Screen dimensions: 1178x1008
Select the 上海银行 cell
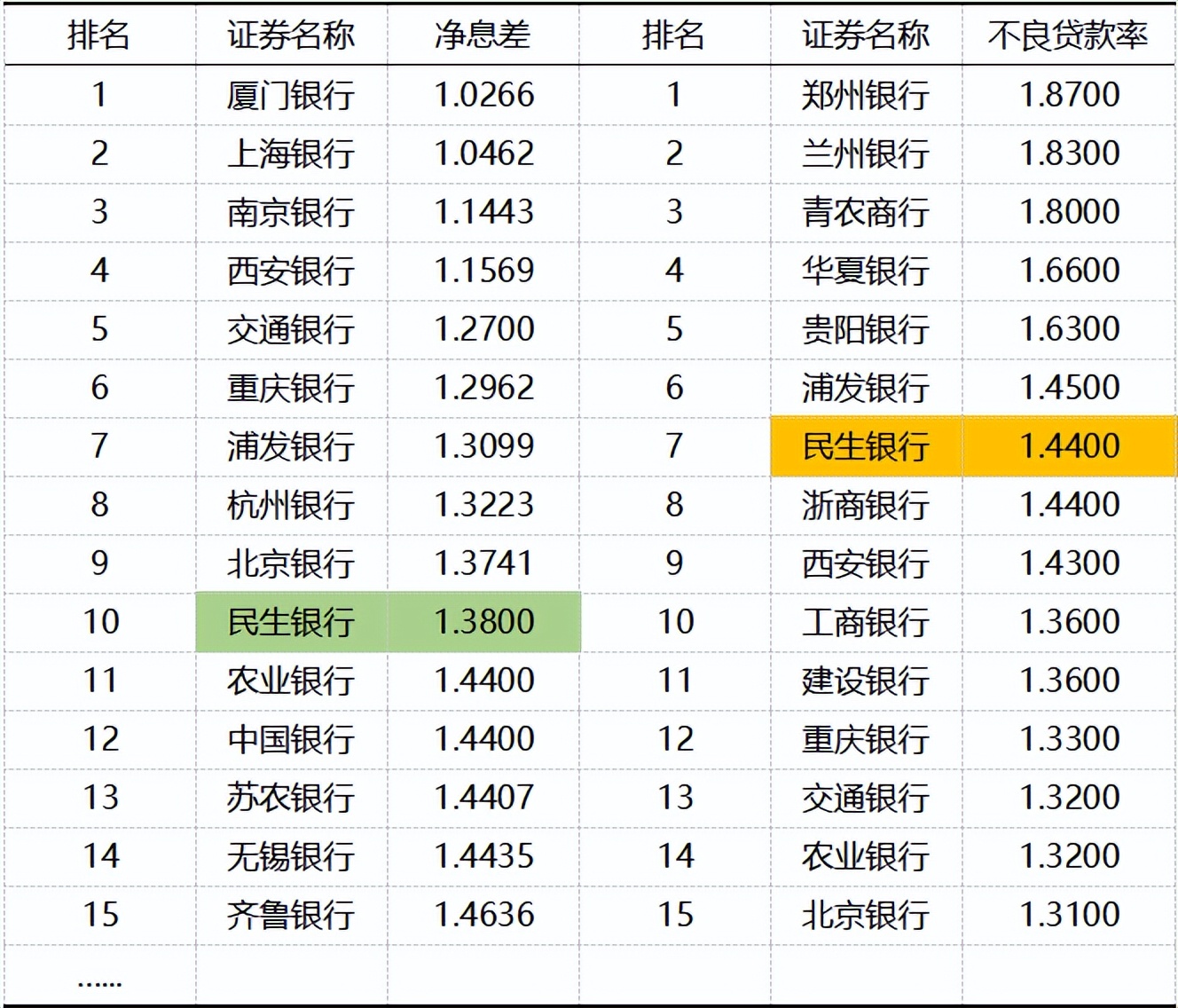pos(291,153)
